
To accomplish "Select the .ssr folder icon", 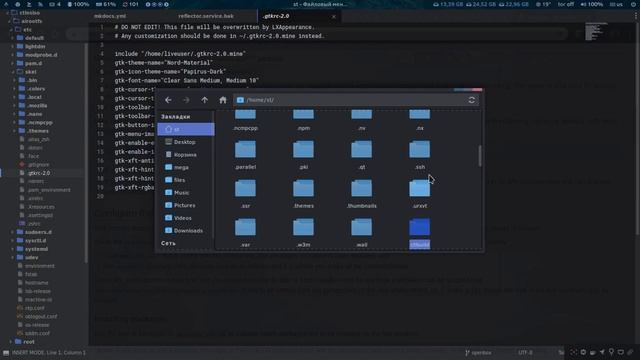I will coord(245,189).
